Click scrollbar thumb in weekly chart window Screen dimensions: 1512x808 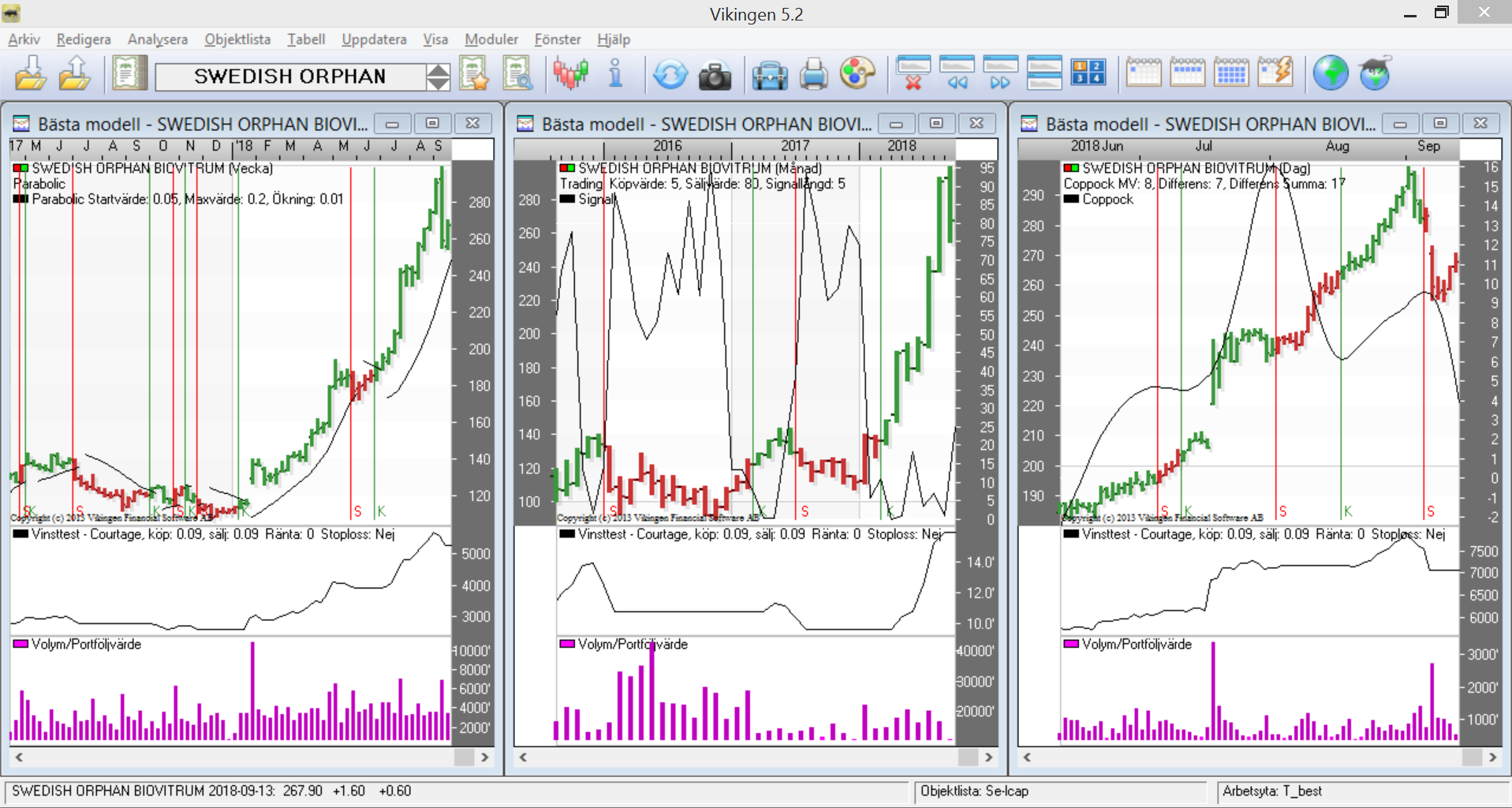tap(465, 757)
